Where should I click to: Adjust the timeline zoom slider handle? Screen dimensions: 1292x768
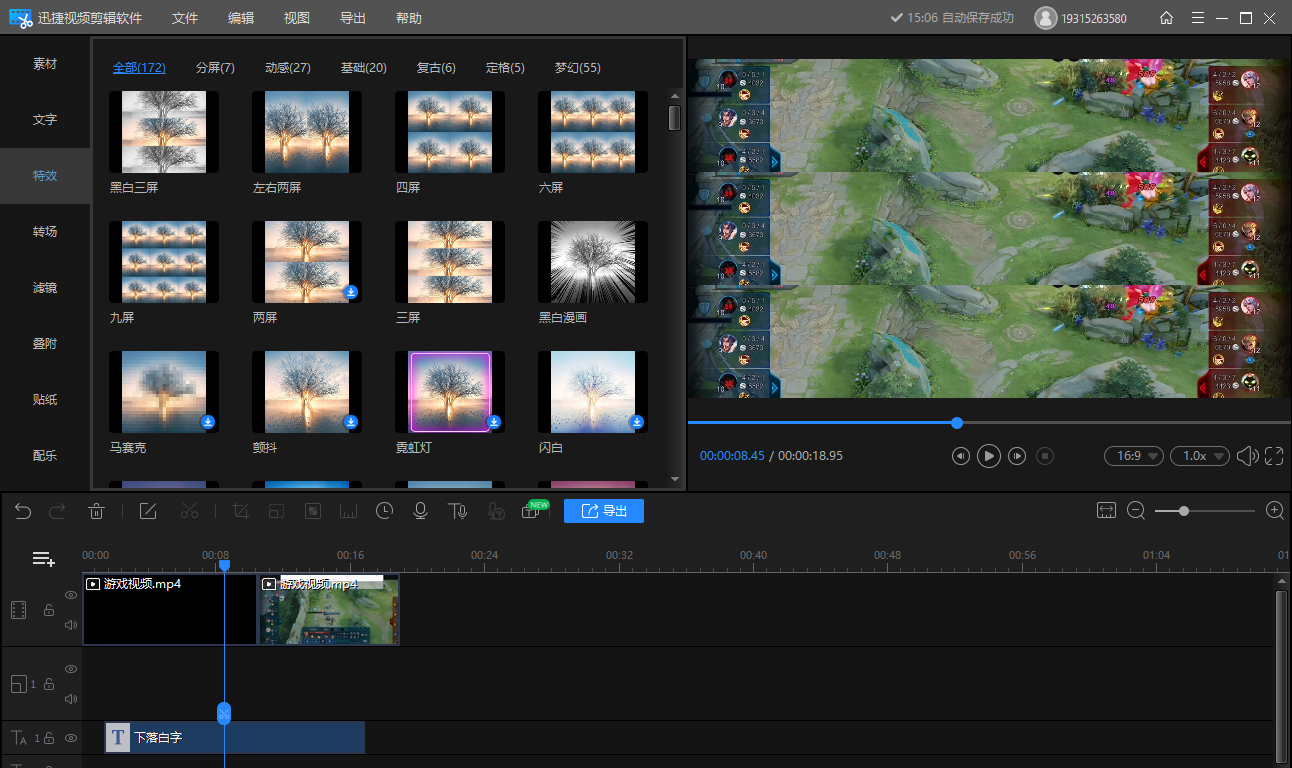pyautogui.click(x=1184, y=511)
